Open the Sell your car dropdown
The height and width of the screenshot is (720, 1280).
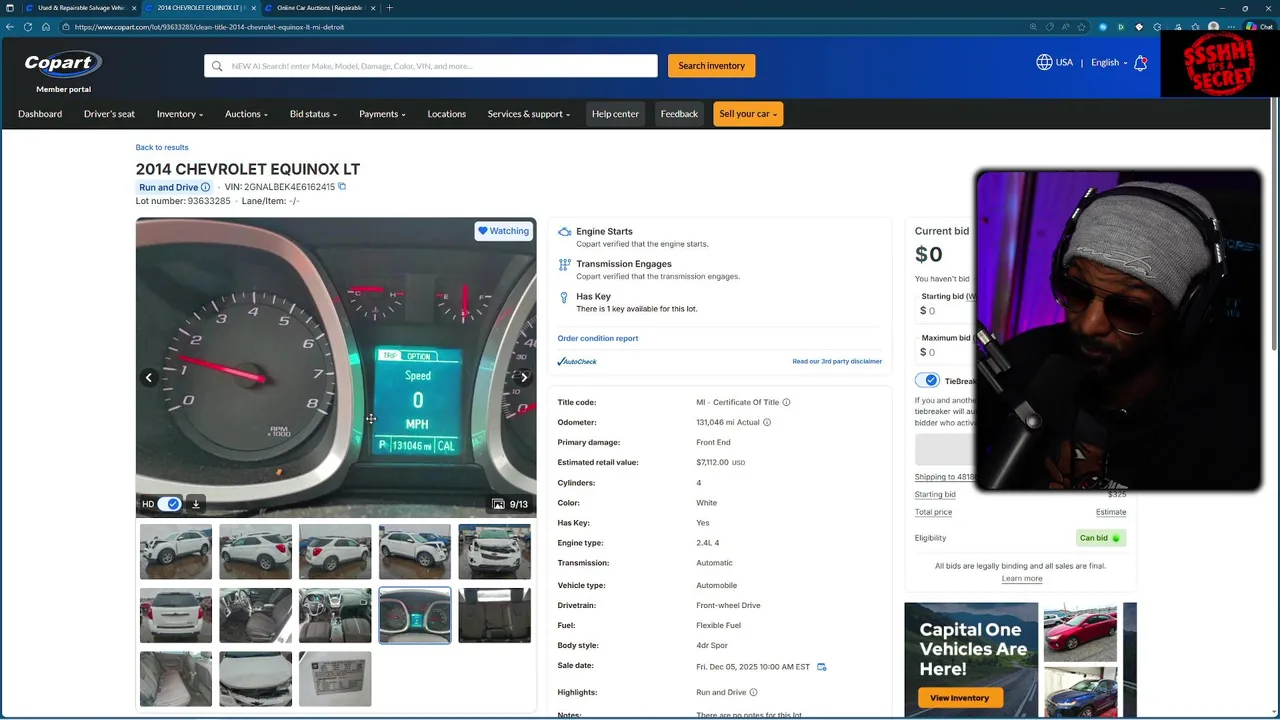point(748,114)
